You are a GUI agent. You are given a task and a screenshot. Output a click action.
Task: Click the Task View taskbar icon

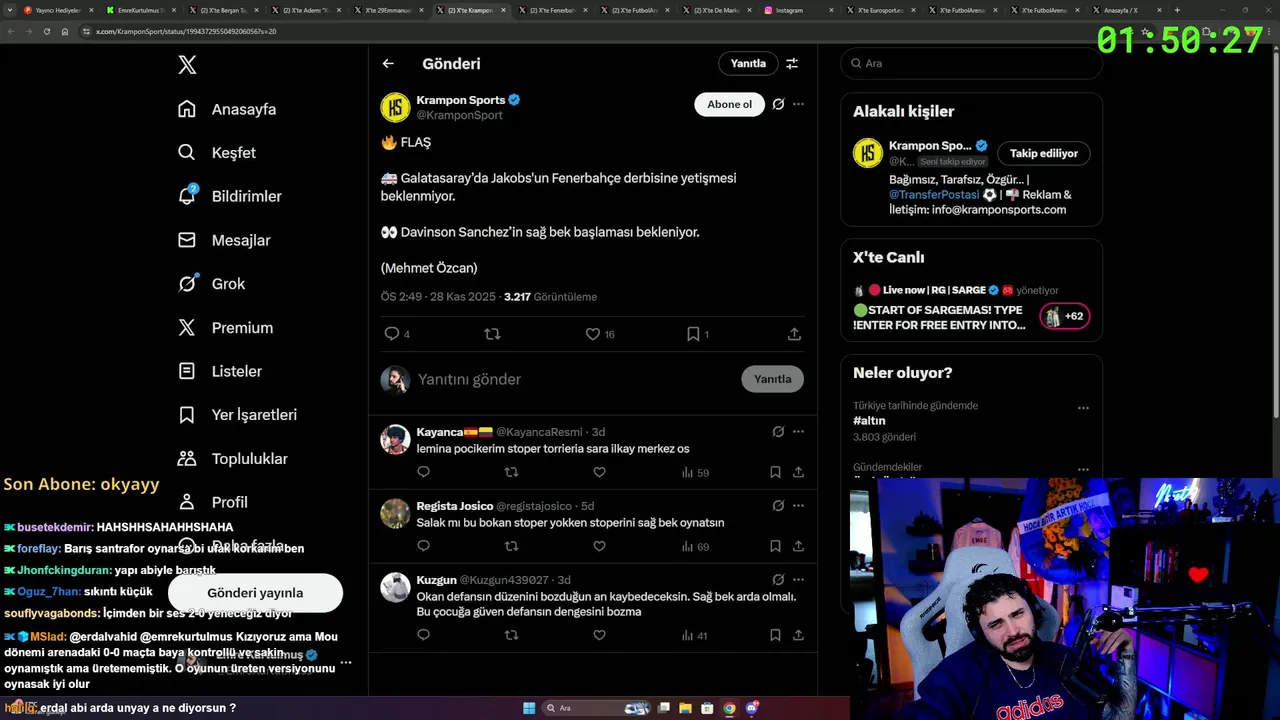click(663, 708)
